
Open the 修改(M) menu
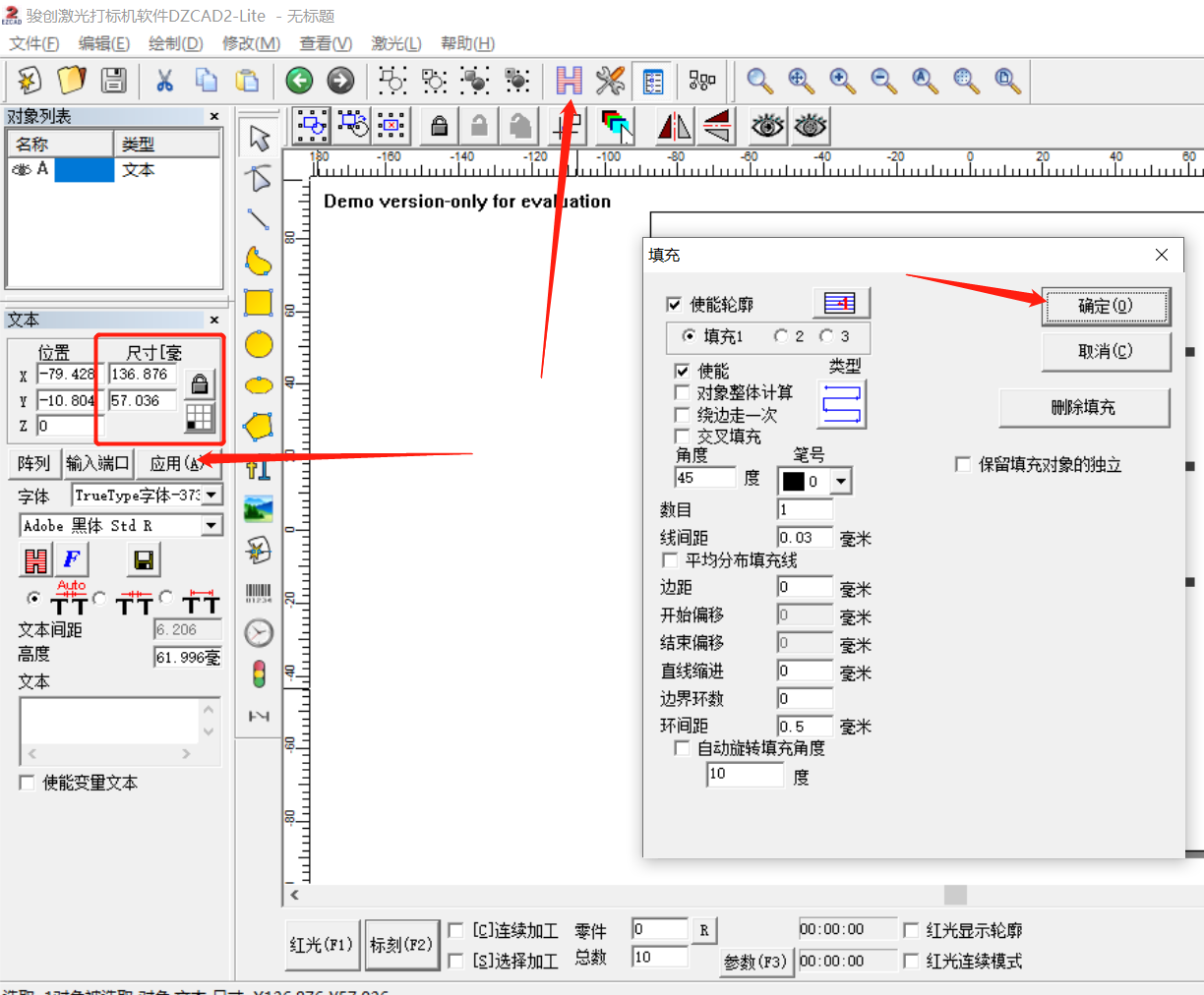pyautogui.click(x=252, y=43)
